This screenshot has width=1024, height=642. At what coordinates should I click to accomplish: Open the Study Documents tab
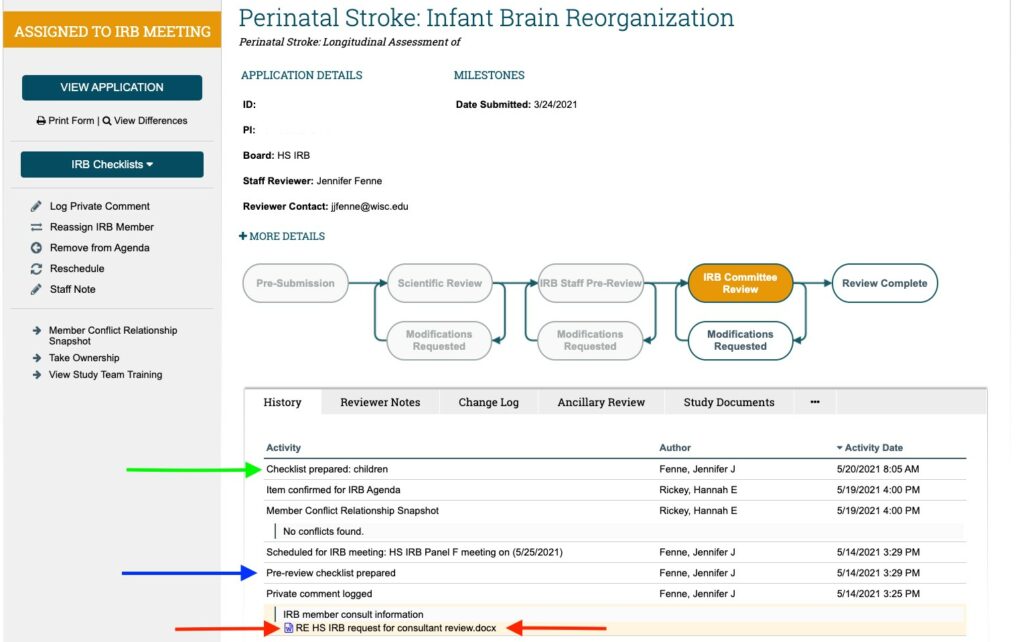[729, 402]
